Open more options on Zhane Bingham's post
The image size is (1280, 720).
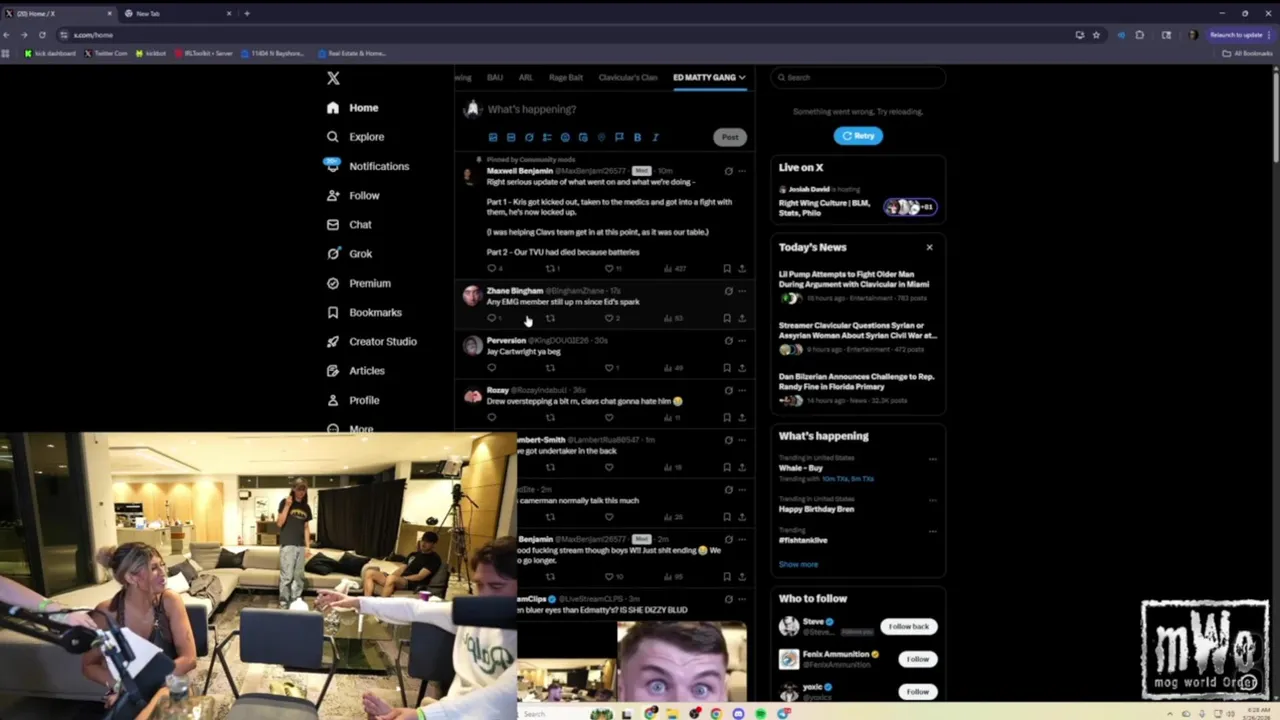[x=742, y=291]
